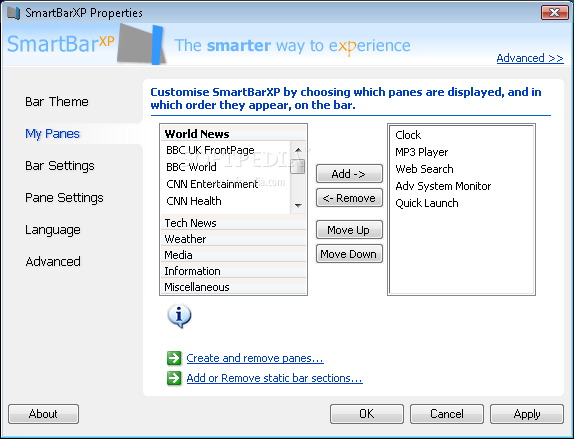Viewport: 574px width, 439px height.
Task: Click scroll up arrow of World News list
Action: [298, 150]
